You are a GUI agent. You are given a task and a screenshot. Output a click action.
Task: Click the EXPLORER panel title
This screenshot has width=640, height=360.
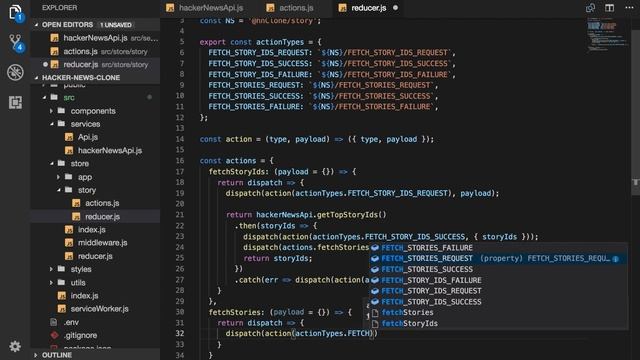[x=60, y=8]
